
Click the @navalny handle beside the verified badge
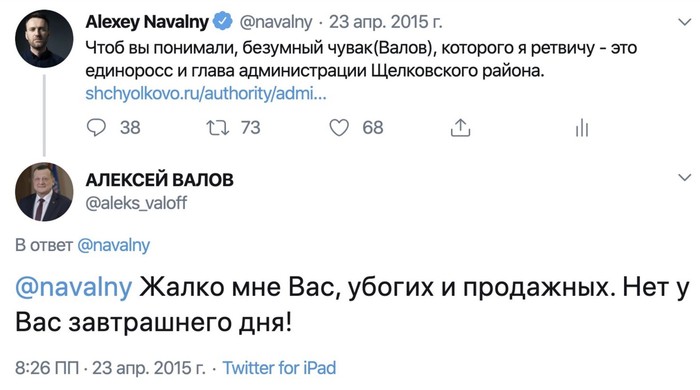point(275,22)
